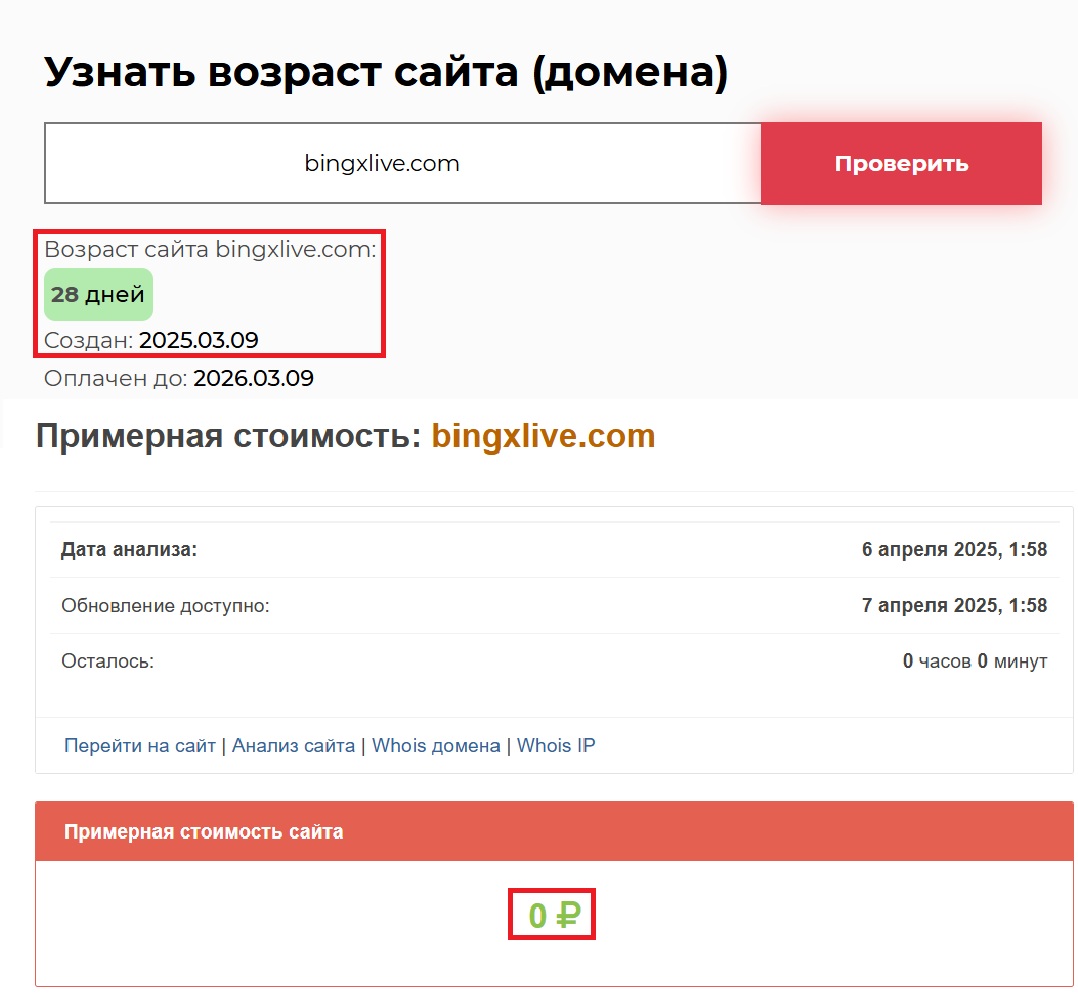Focus the domain input containing bingxlive.com
Viewport: 1078px width, 996px height.
click(402, 164)
